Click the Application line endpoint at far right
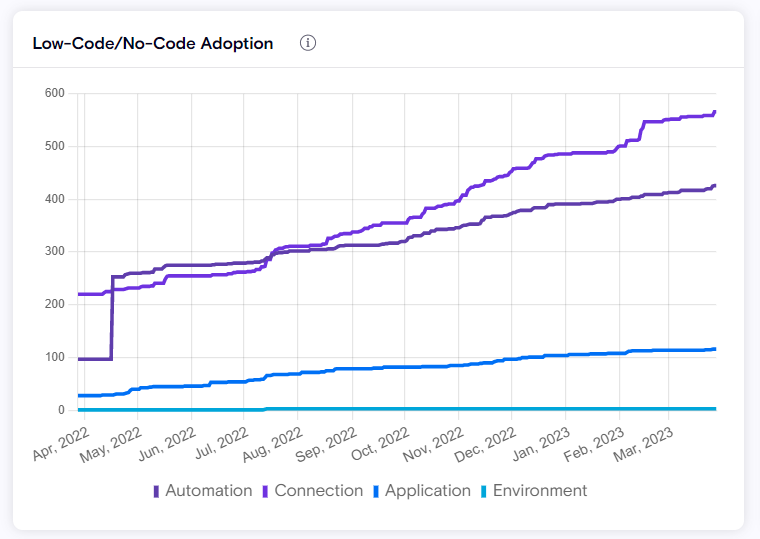This screenshot has width=760, height=539. click(715, 349)
